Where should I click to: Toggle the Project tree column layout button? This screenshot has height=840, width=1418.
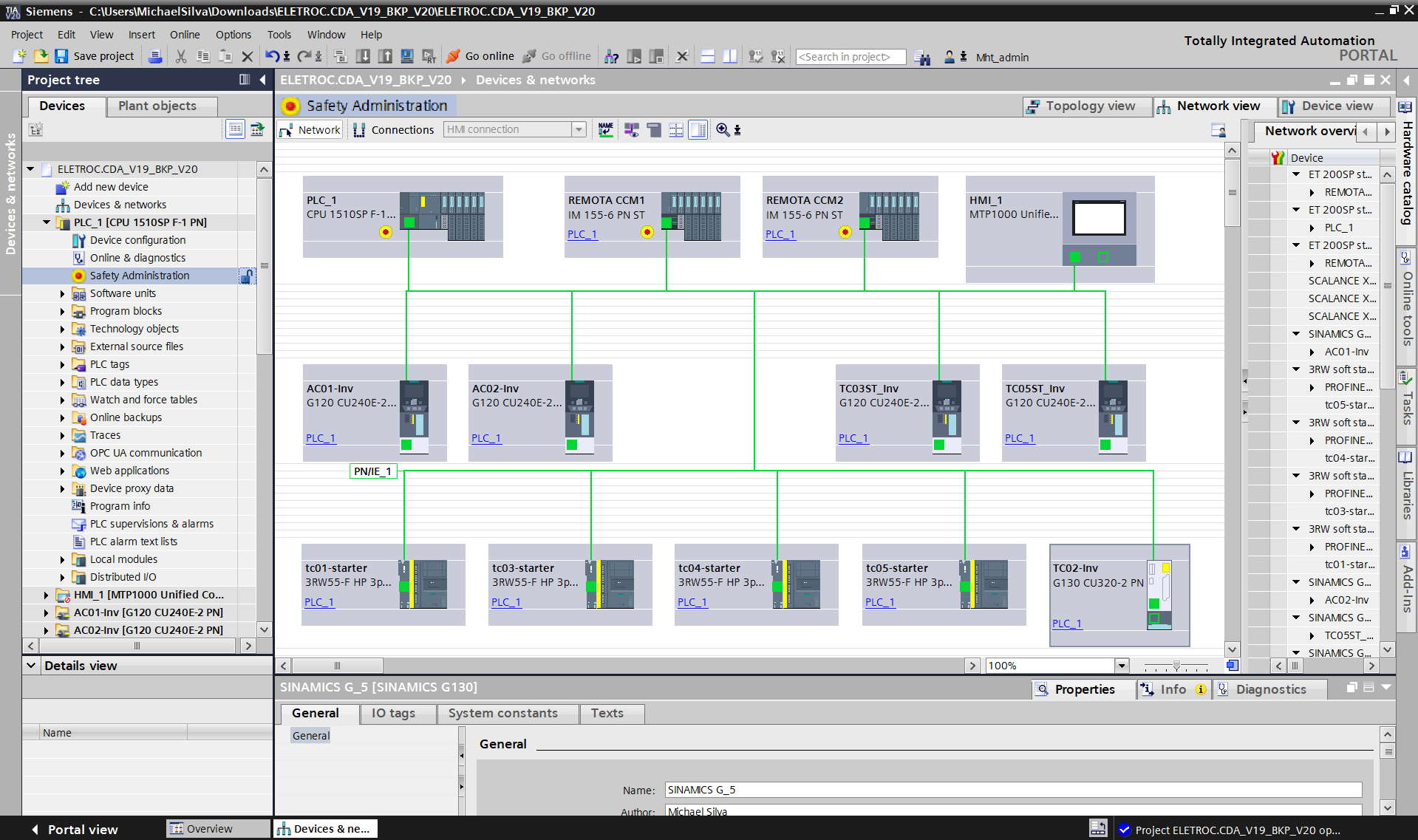[x=245, y=80]
